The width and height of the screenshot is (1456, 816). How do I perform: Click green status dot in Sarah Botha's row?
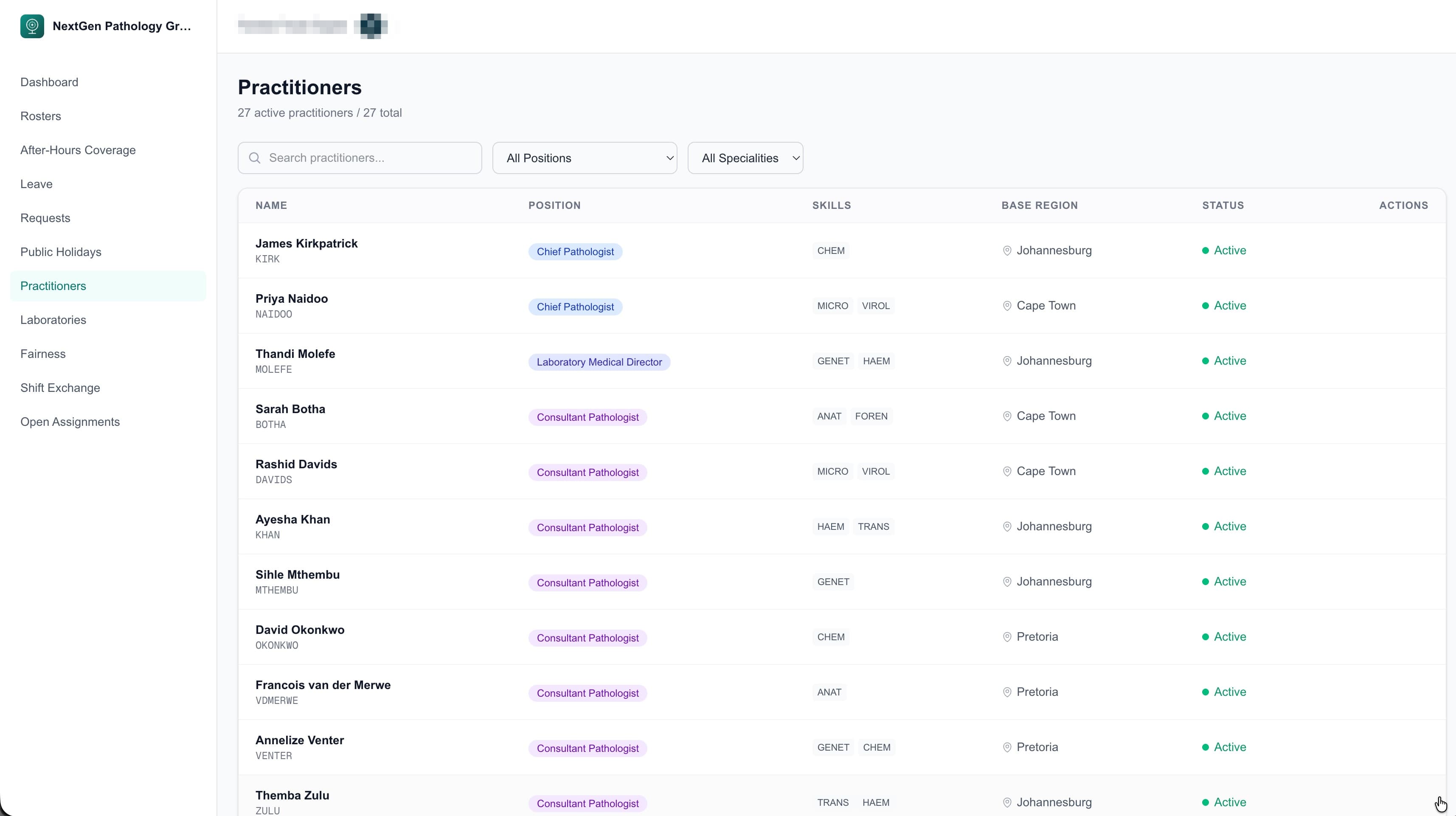1205,416
